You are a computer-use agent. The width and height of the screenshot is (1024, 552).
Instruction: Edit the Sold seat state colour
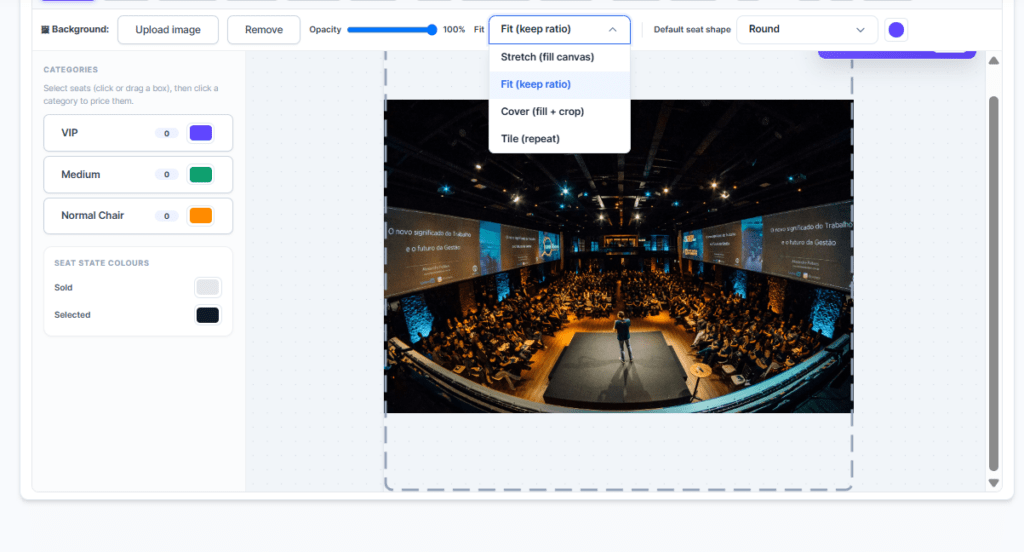pos(208,287)
